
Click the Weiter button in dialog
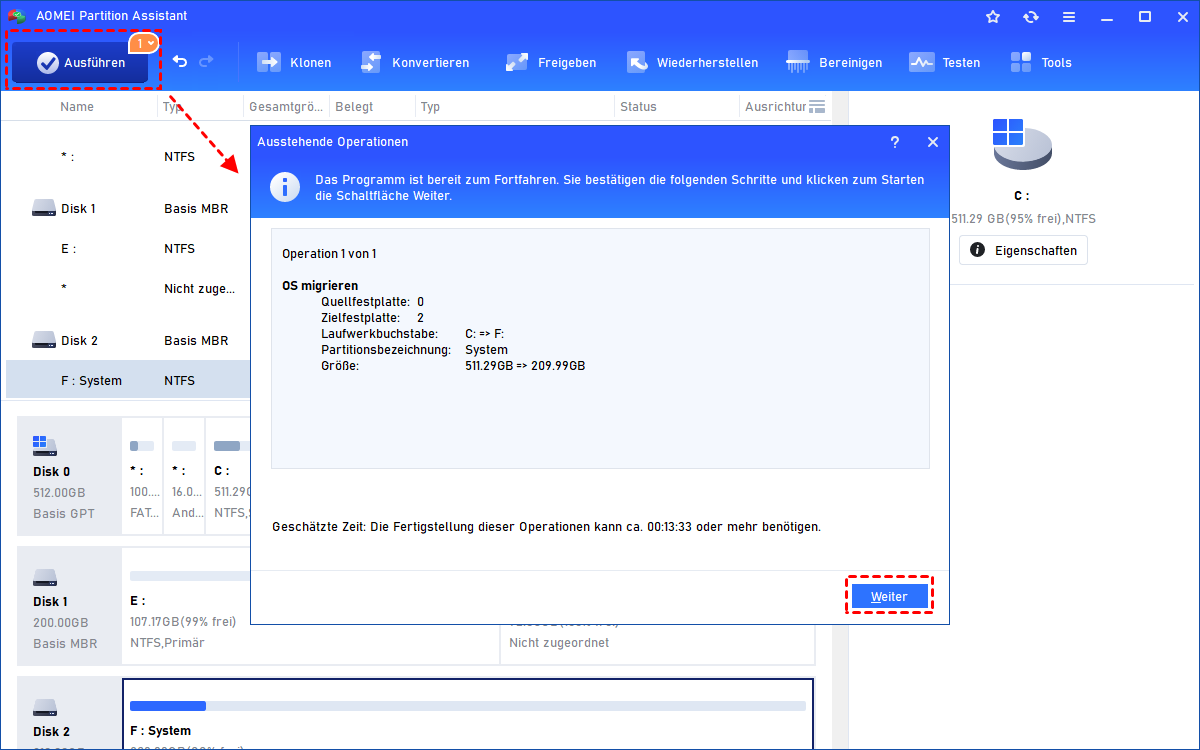(x=889, y=596)
